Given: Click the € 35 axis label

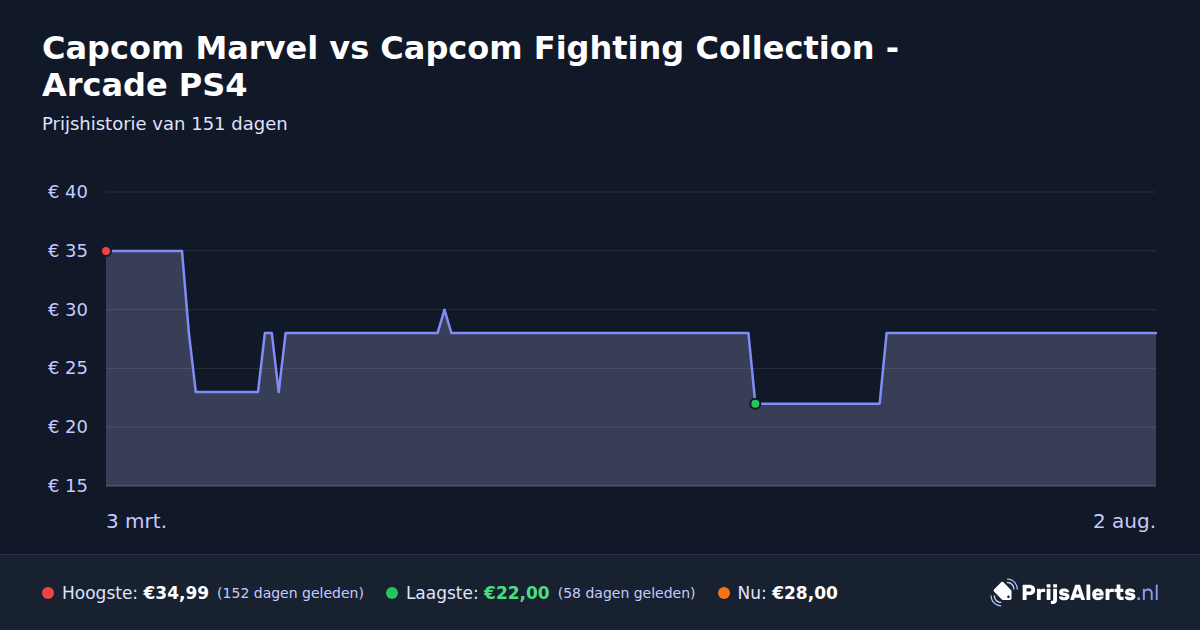Looking at the screenshot, I should [68, 251].
